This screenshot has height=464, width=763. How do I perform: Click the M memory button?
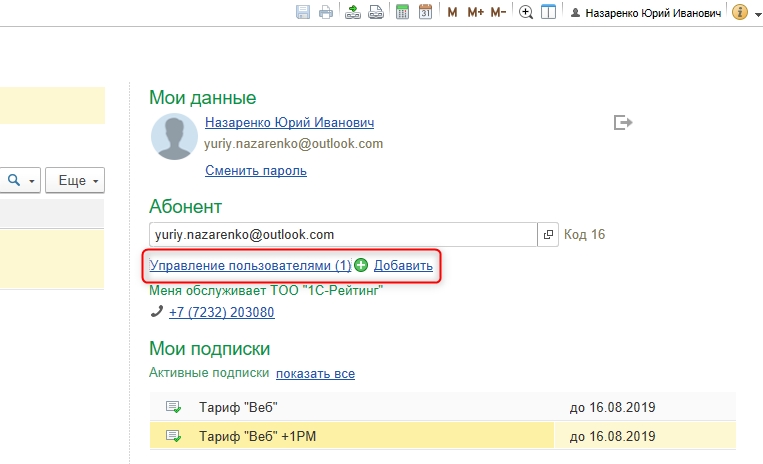[x=452, y=13]
